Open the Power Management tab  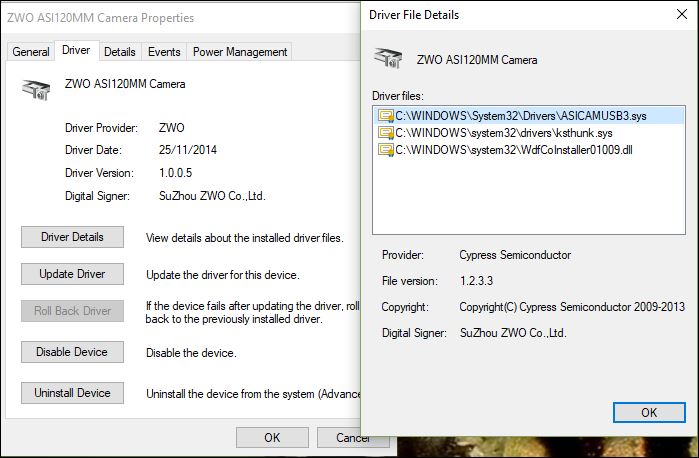(x=240, y=52)
